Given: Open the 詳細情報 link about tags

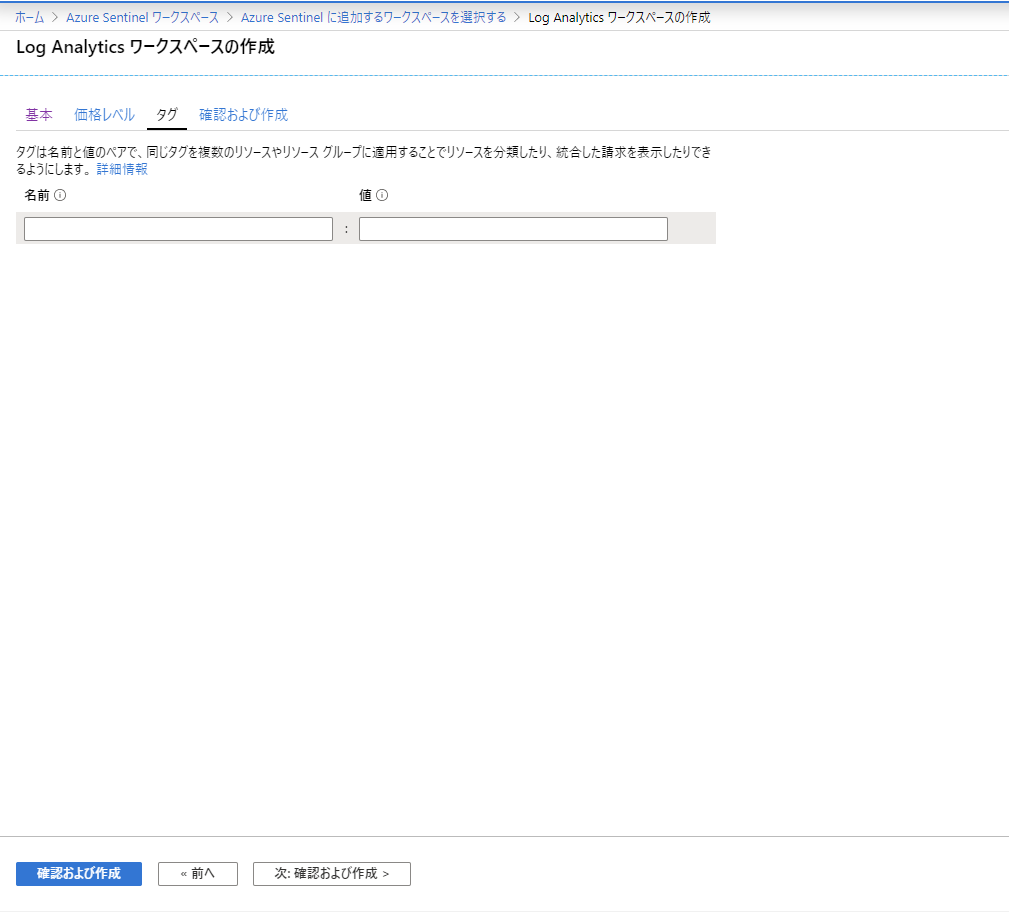Looking at the screenshot, I should 121,169.
